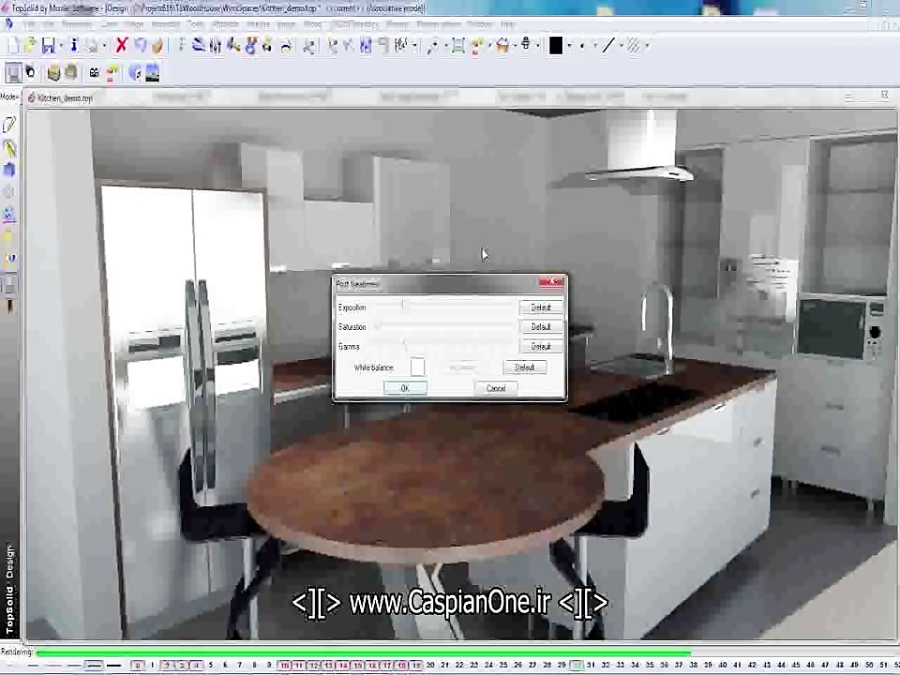This screenshot has width=900, height=675.
Task: Click the diagonal line style icon
Action: tap(609, 45)
